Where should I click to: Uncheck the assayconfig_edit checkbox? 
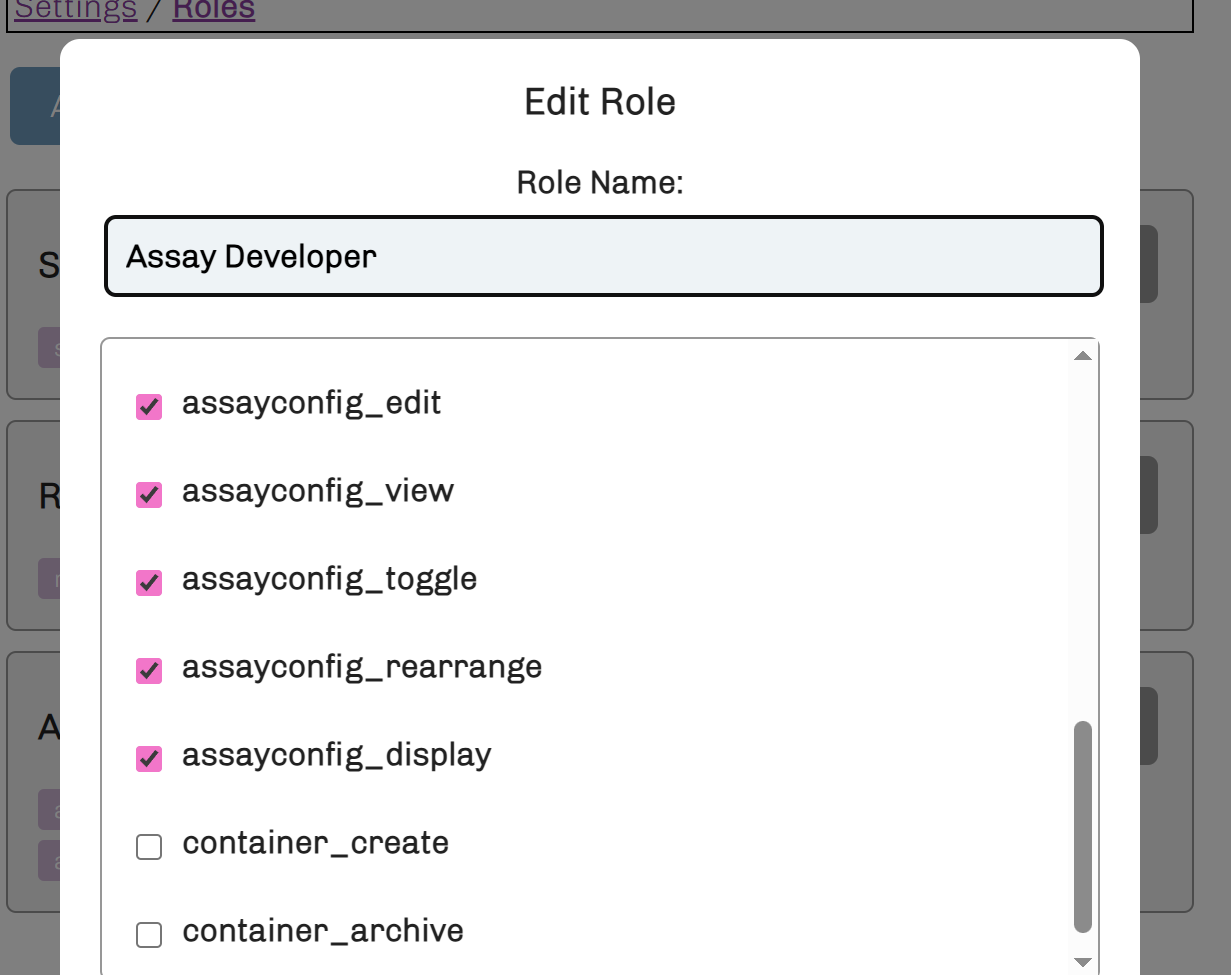[149, 407]
